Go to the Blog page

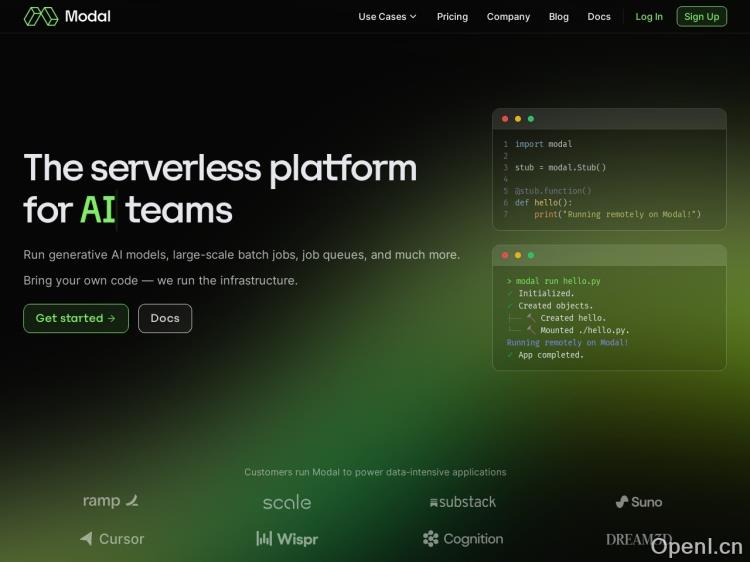pyautogui.click(x=558, y=17)
